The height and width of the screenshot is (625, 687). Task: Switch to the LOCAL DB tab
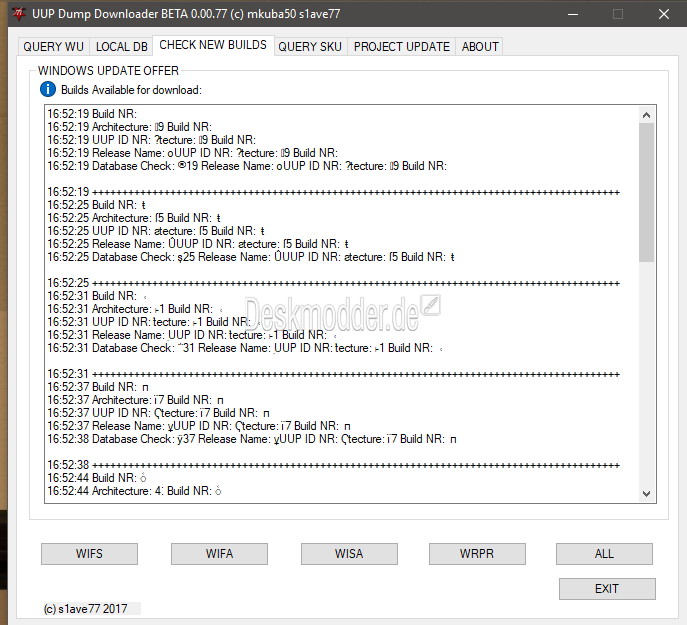tap(121, 46)
